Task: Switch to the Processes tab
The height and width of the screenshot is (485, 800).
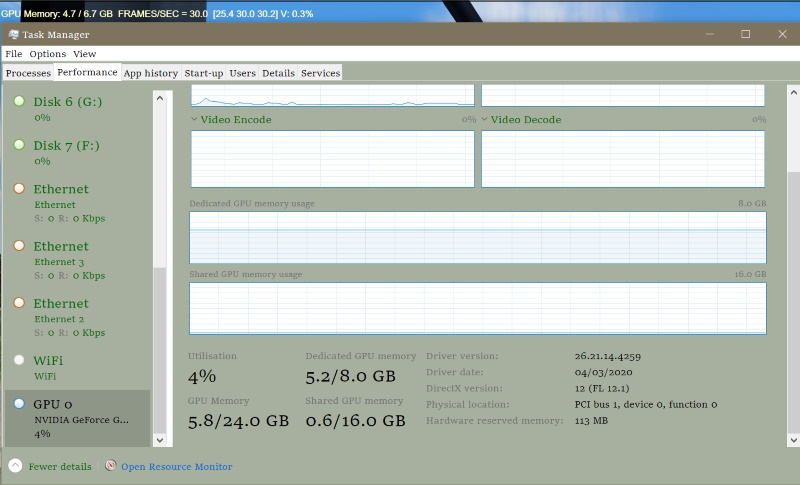Action: pos(28,73)
